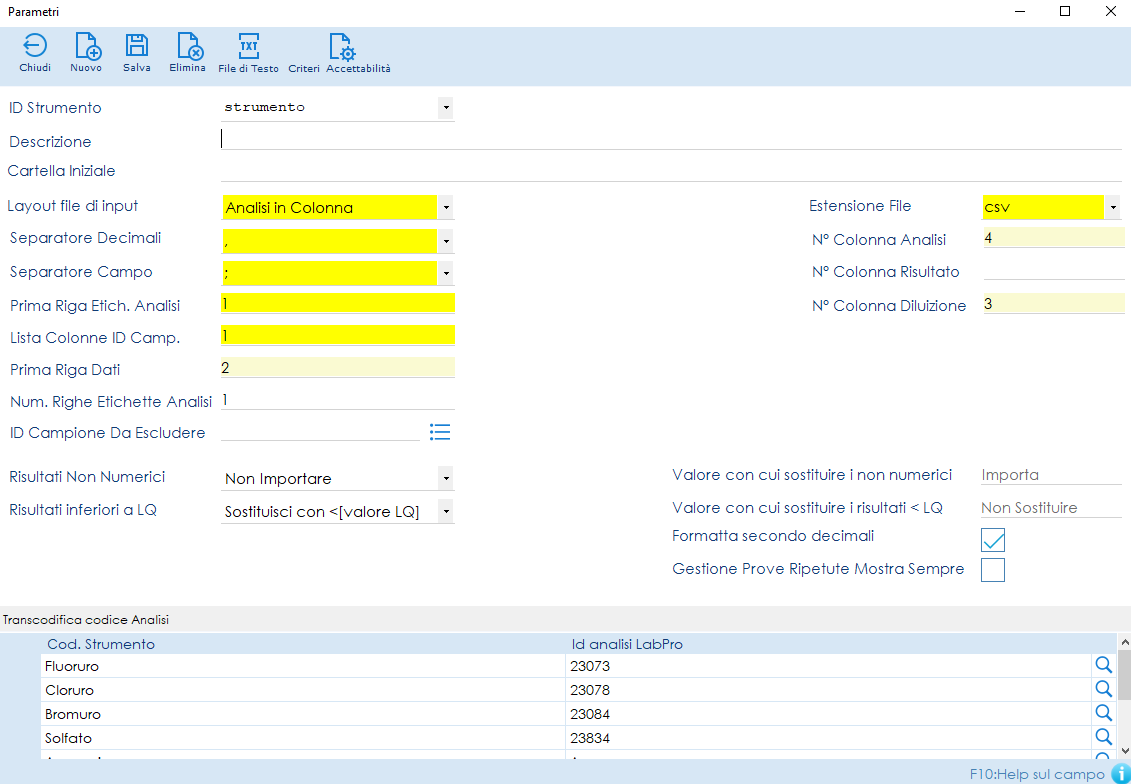Select the Solfato cell
Image resolution: width=1131 pixels, height=784 pixels.
pyautogui.click(x=304, y=738)
